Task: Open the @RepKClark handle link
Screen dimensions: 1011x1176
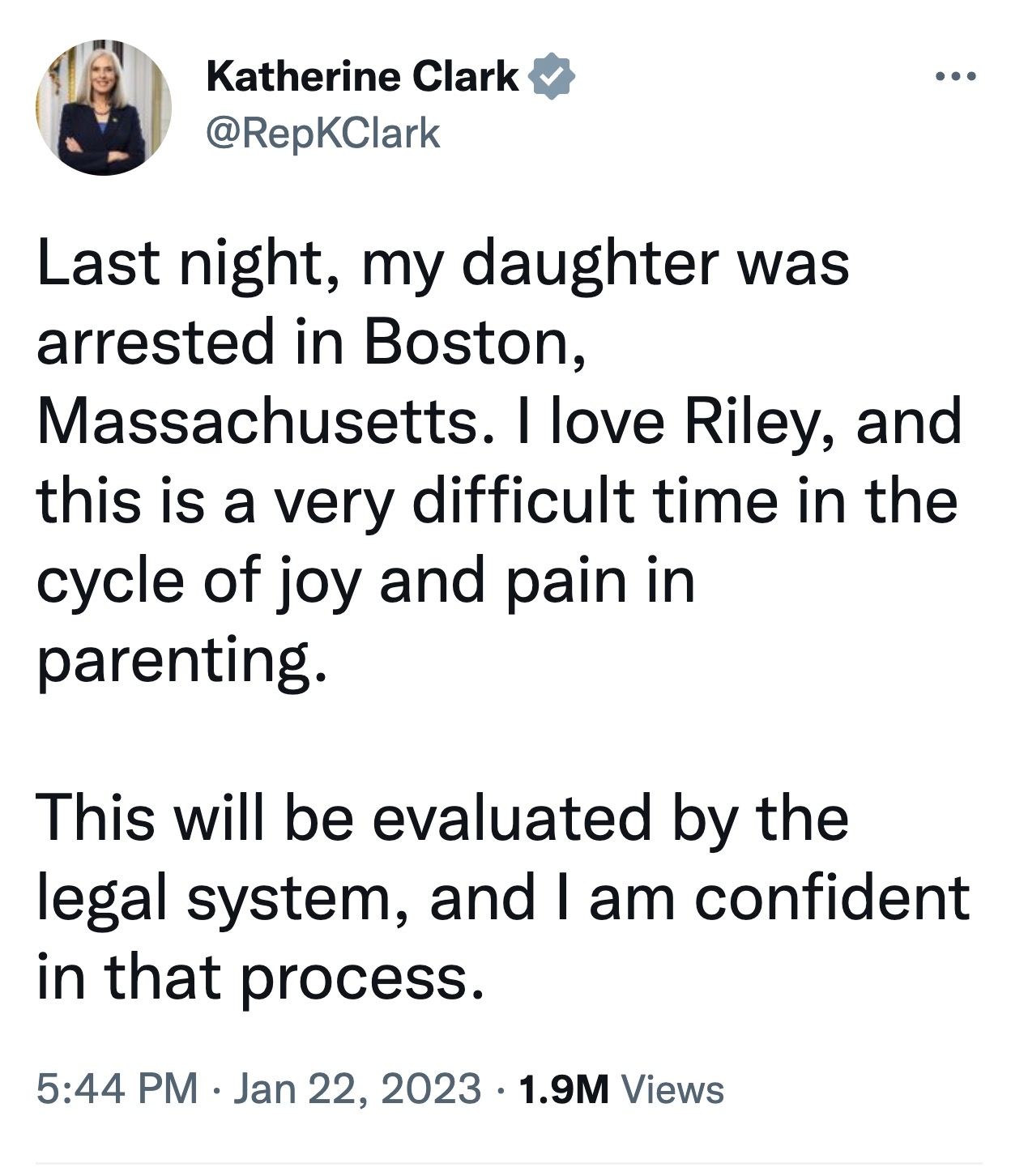Action: (324, 134)
